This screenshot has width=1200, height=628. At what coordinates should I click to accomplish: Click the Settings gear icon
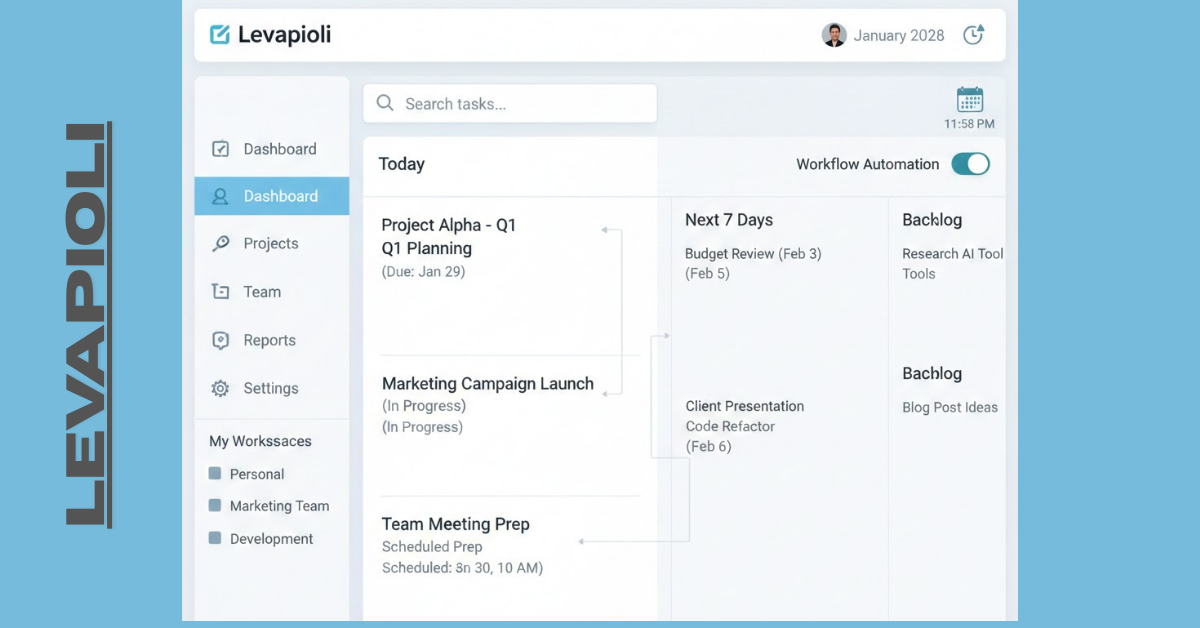click(221, 388)
